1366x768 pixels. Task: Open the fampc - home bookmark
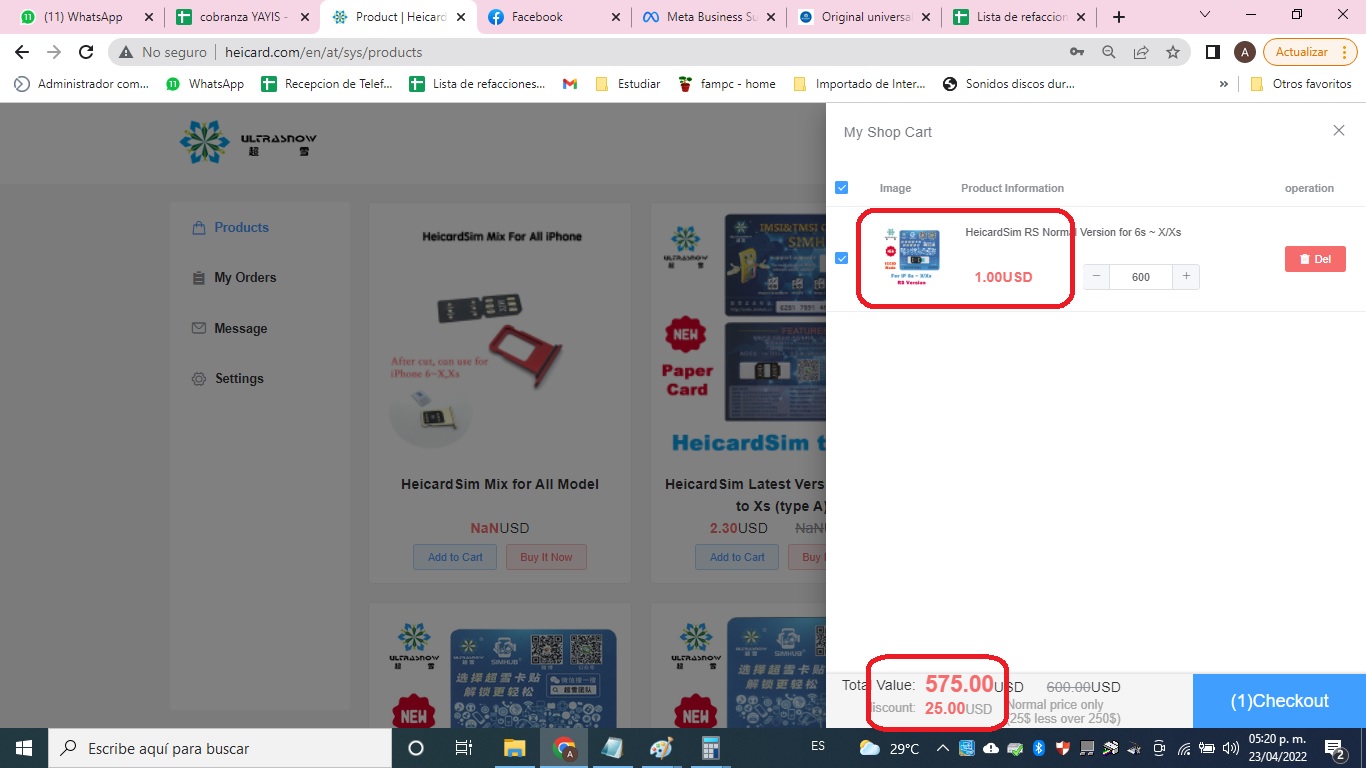point(727,84)
